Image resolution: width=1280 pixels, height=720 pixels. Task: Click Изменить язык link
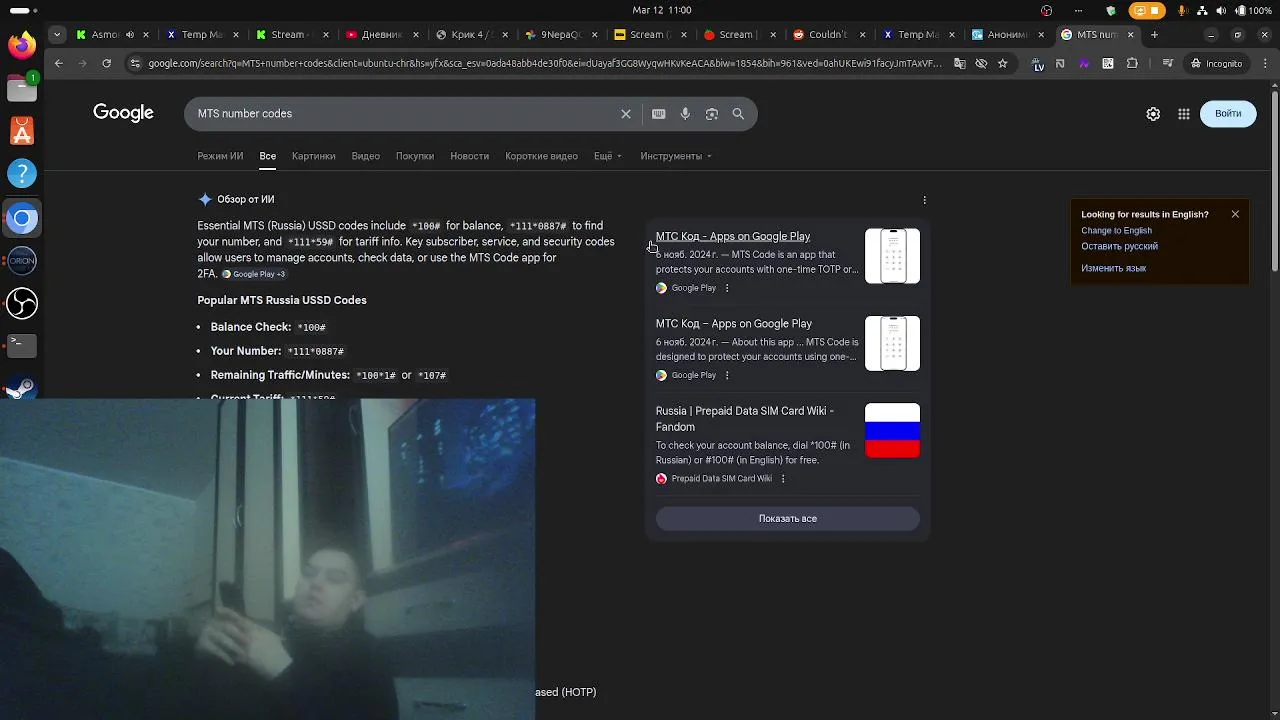pyautogui.click(x=1113, y=268)
